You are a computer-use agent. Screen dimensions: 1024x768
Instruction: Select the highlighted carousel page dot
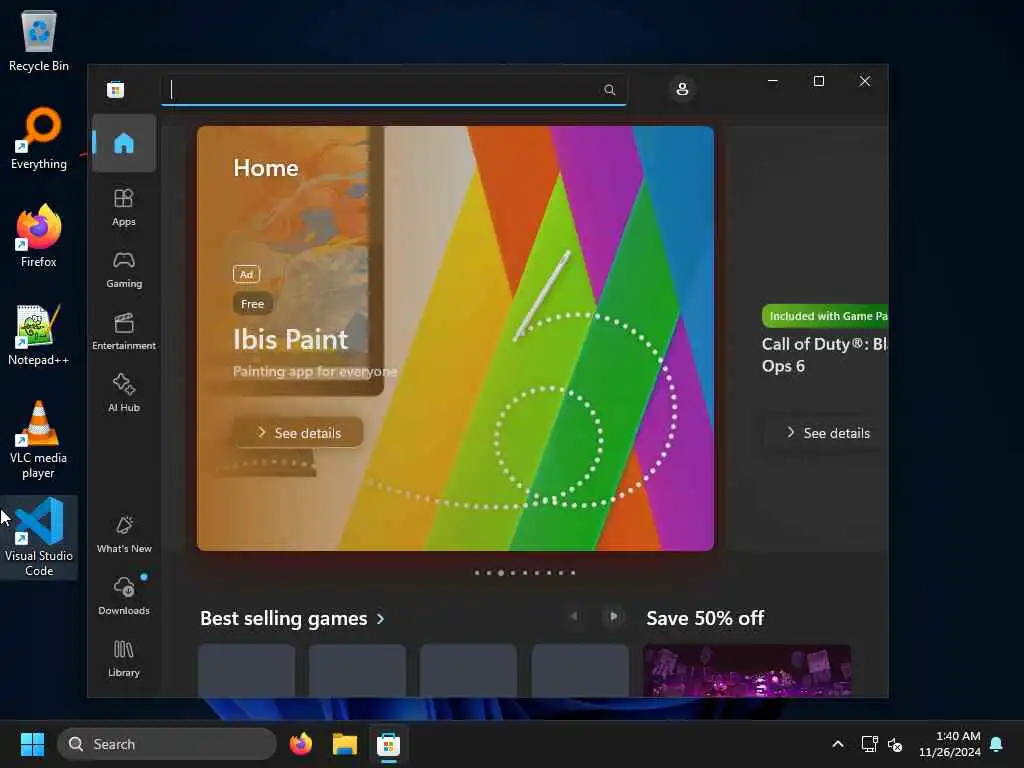(x=501, y=573)
